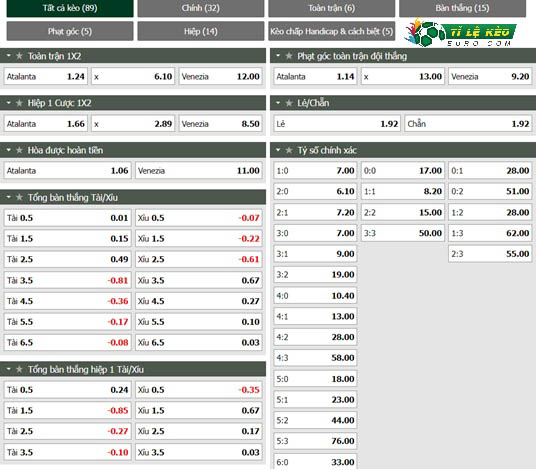Image resolution: width=536 pixels, height=470 pixels.
Task: Bet on Venezia at 12.00 full match
Action: 220,76
